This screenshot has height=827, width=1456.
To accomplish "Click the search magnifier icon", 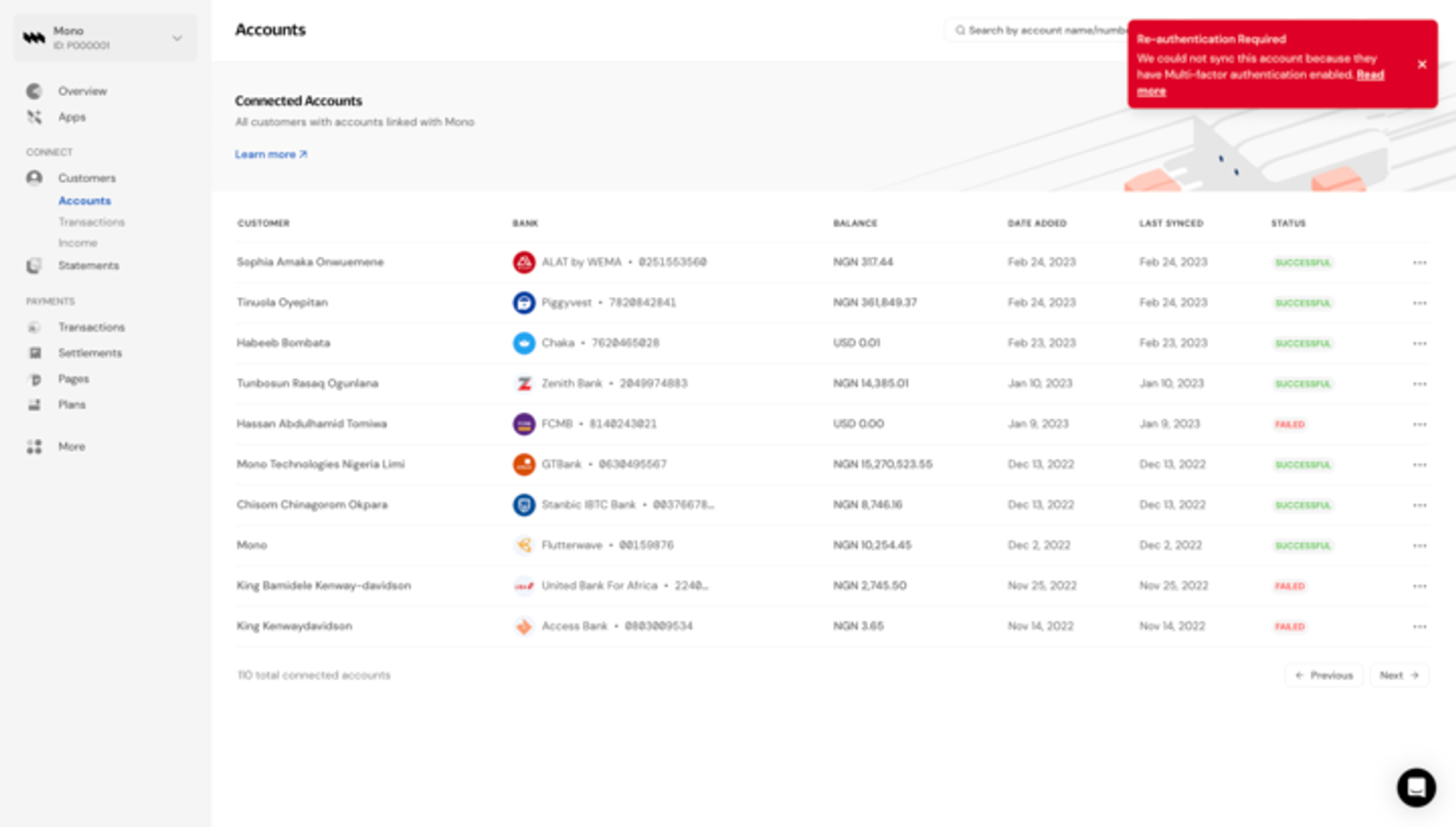I will (x=960, y=30).
